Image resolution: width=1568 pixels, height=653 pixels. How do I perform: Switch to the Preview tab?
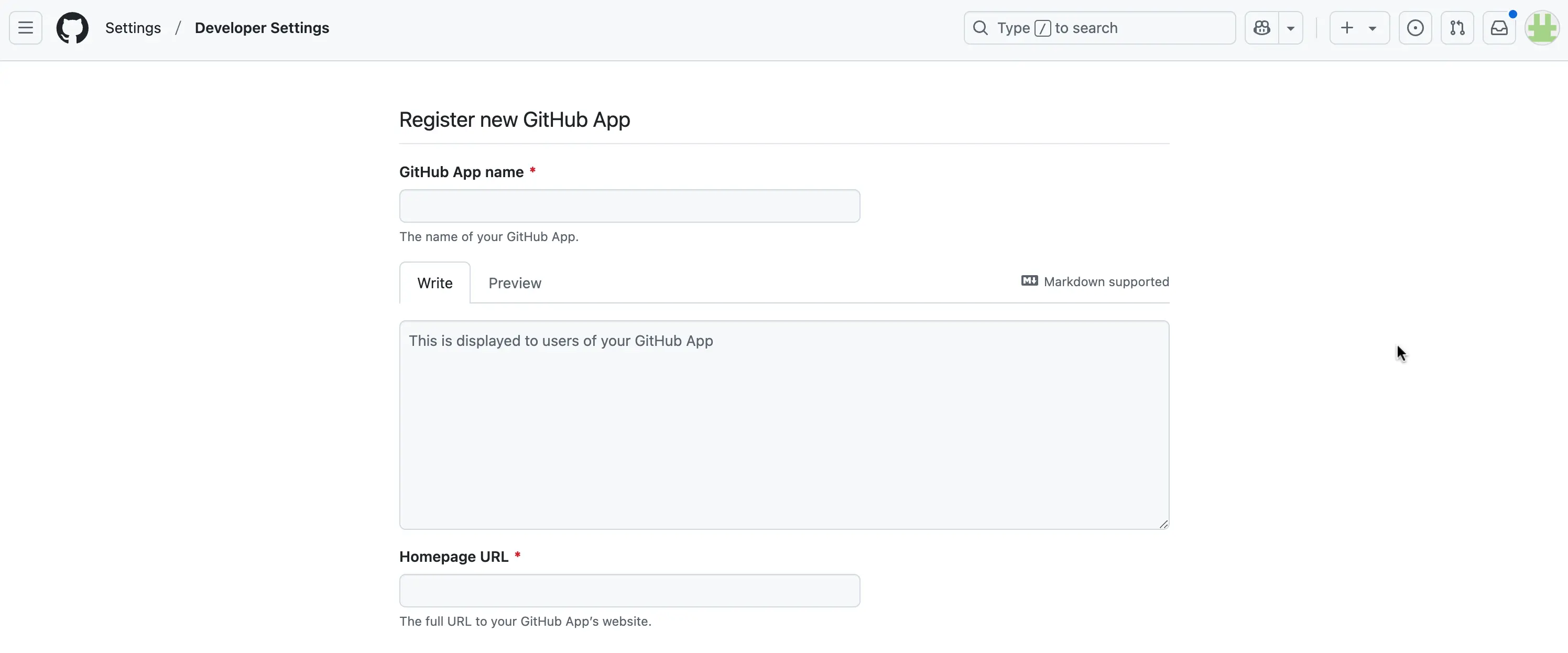(x=514, y=282)
